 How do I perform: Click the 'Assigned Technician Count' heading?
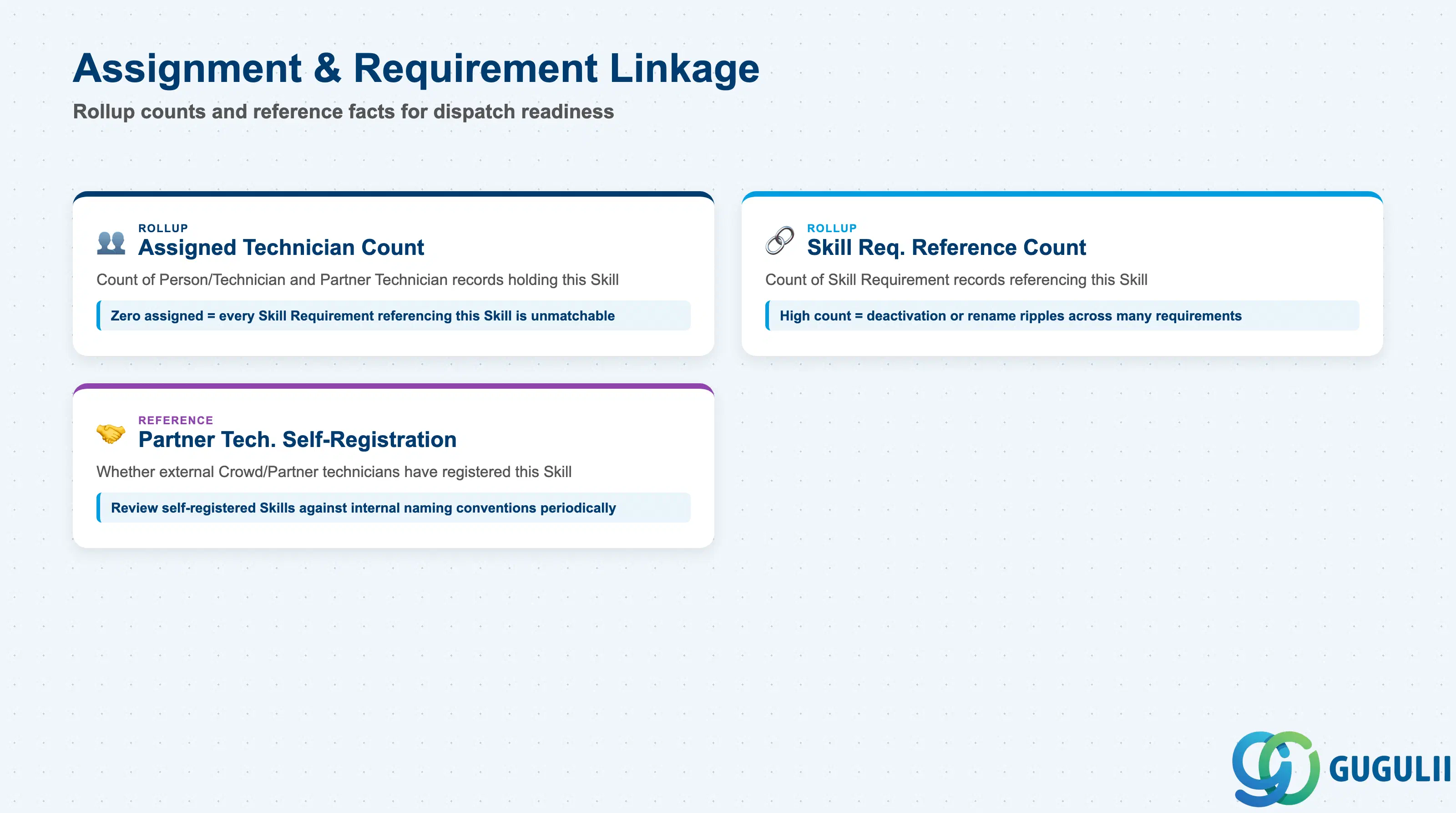coord(281,248)
